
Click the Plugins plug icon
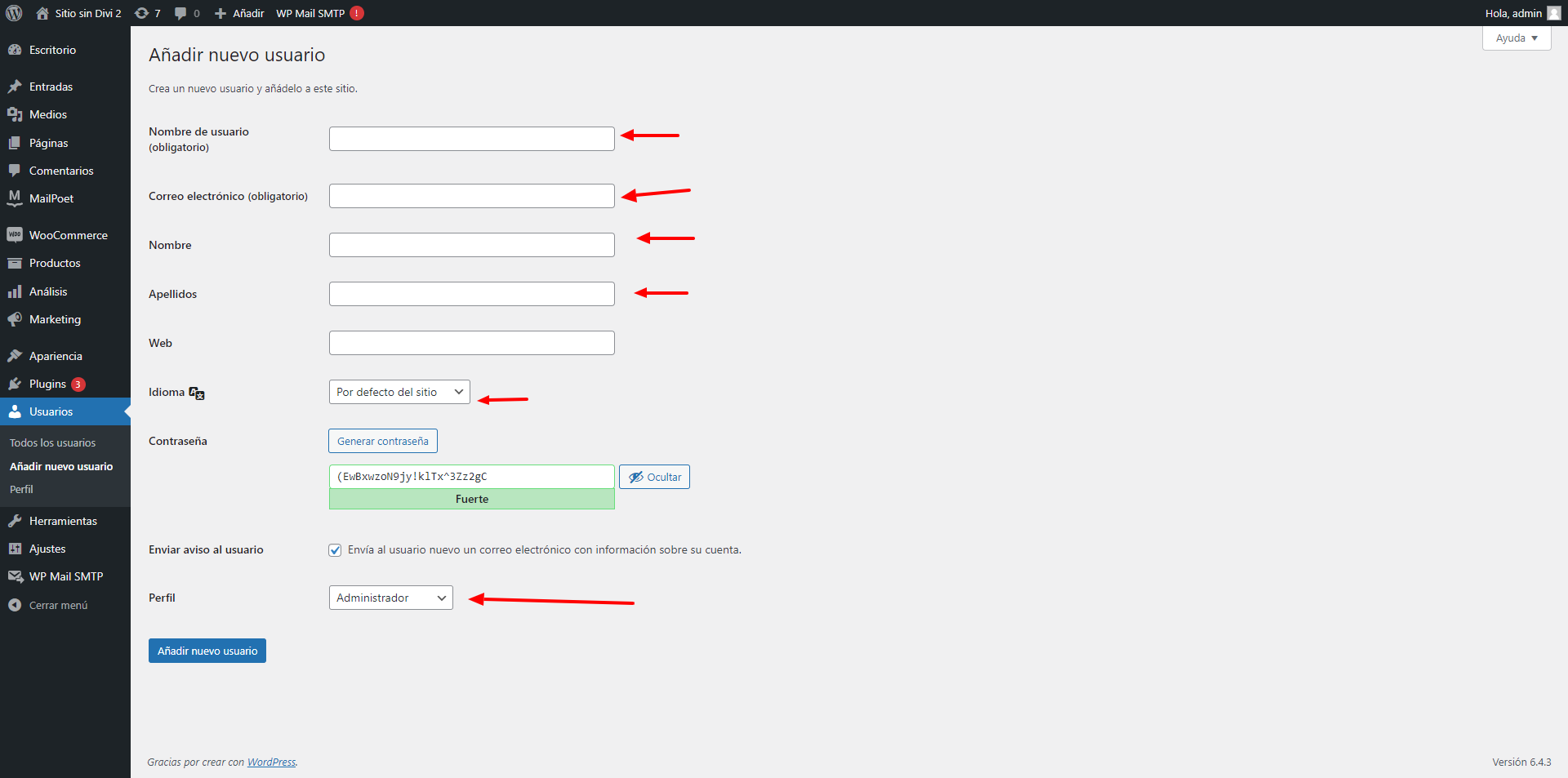(15, 384)
